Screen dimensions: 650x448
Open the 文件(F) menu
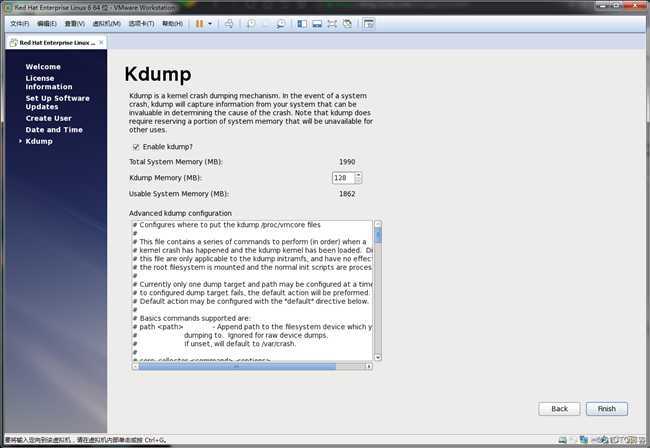click(19, 24)
